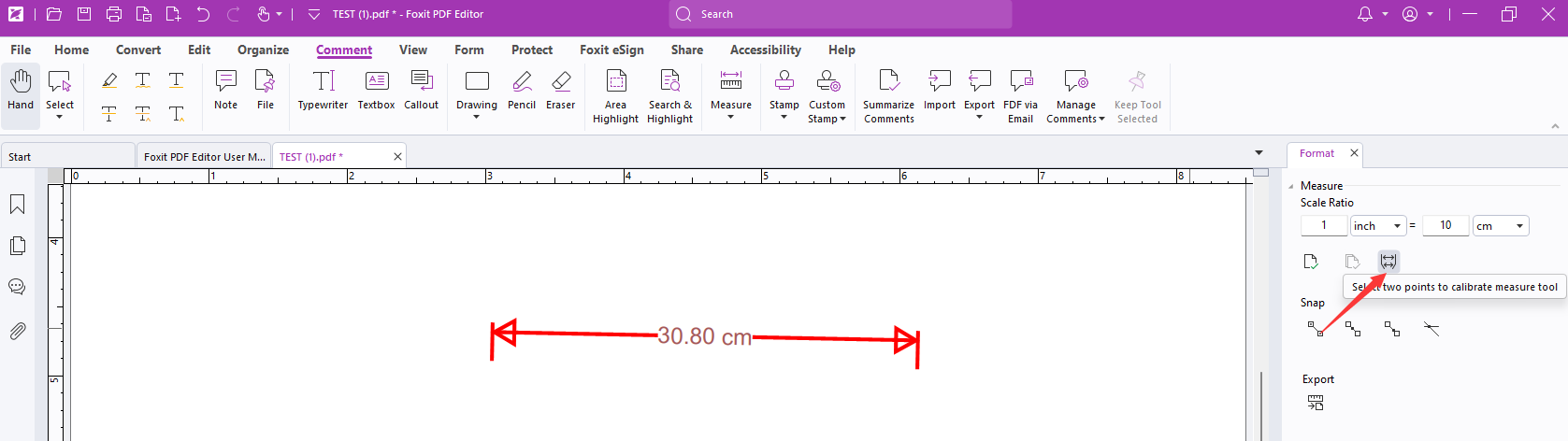Switch to the Home ribbon tab
Viewport: 1568px width, 441px height.
(72, 50)
